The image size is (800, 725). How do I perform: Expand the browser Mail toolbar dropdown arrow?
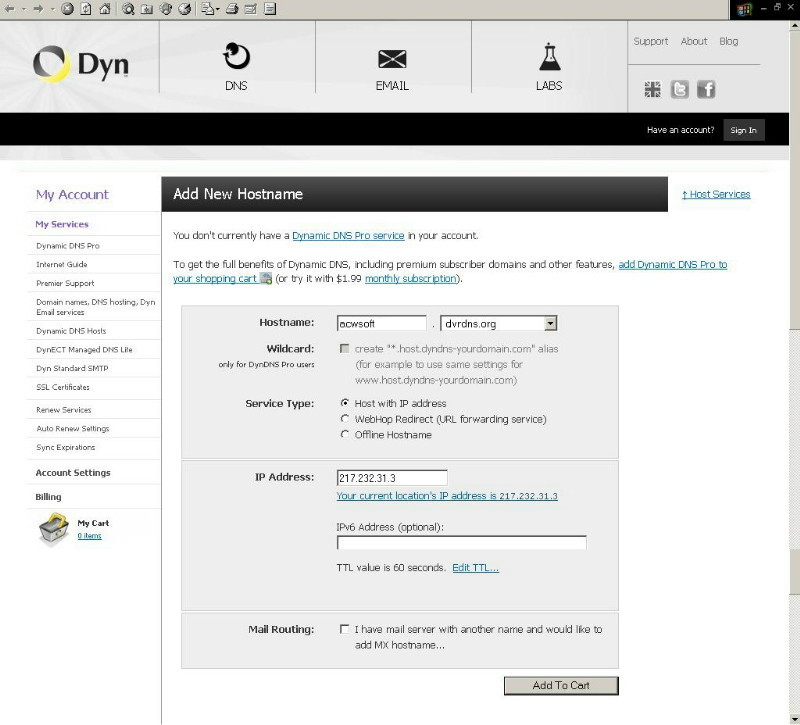tap(216, 9)
